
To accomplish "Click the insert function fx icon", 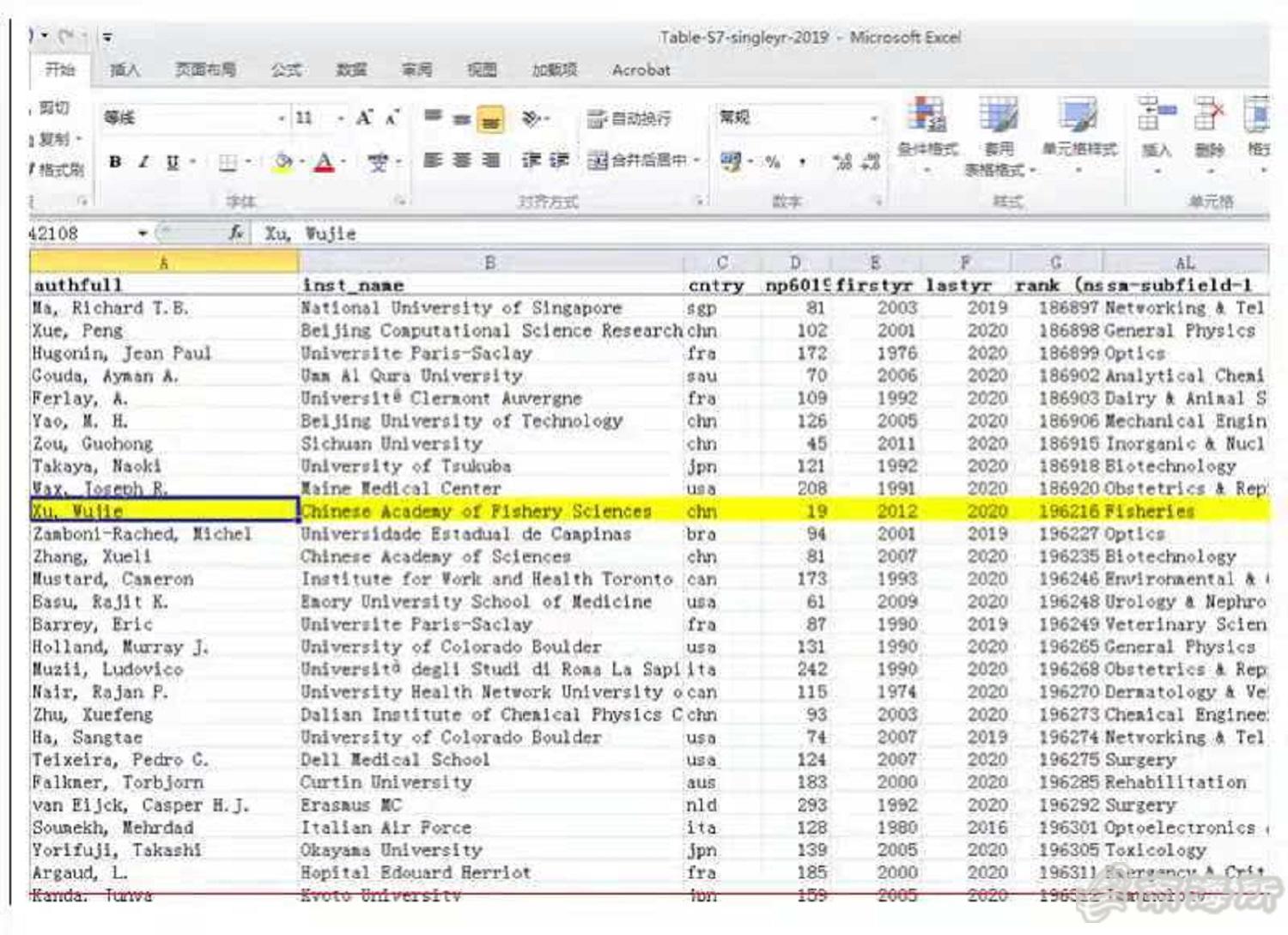I will [x=235, y=233].
